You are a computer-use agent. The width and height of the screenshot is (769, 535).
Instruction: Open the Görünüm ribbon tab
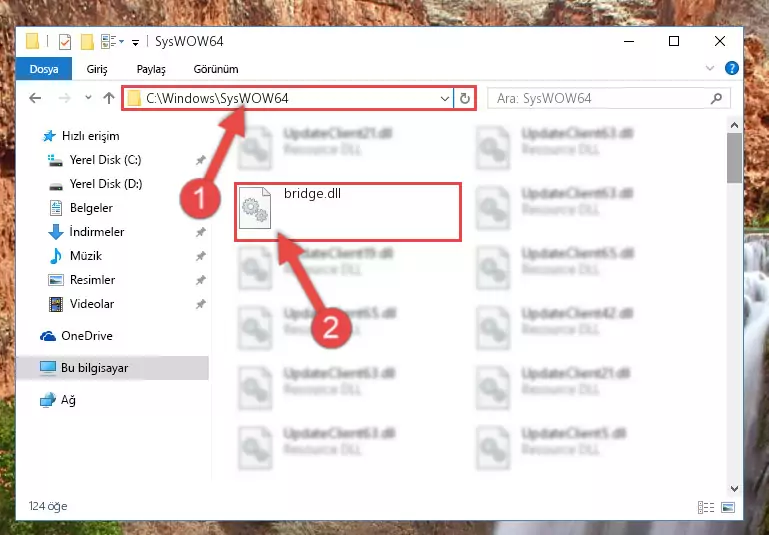pos(216,69)
